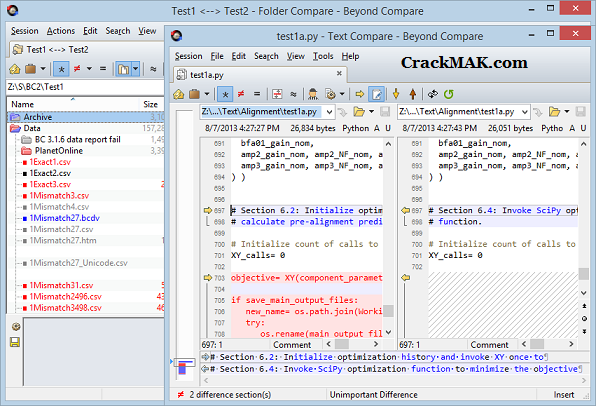
Task: Expand Sessions dropdown in Folder Compare toolbar
Action: [x=43, y=69]
